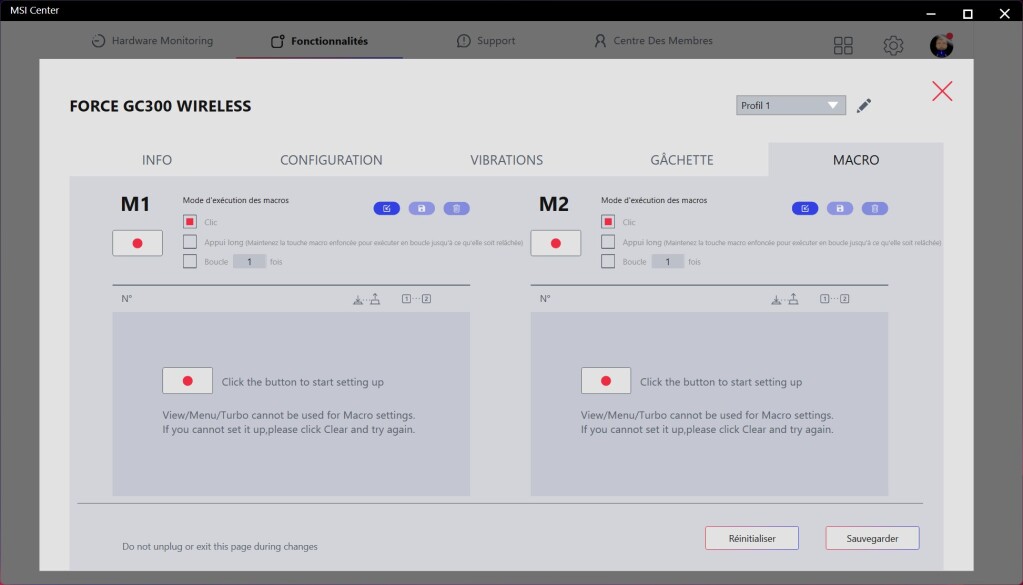Go to Hardware Monitoring section
This screenshot has height=585, width=1023.
(152, 41)
